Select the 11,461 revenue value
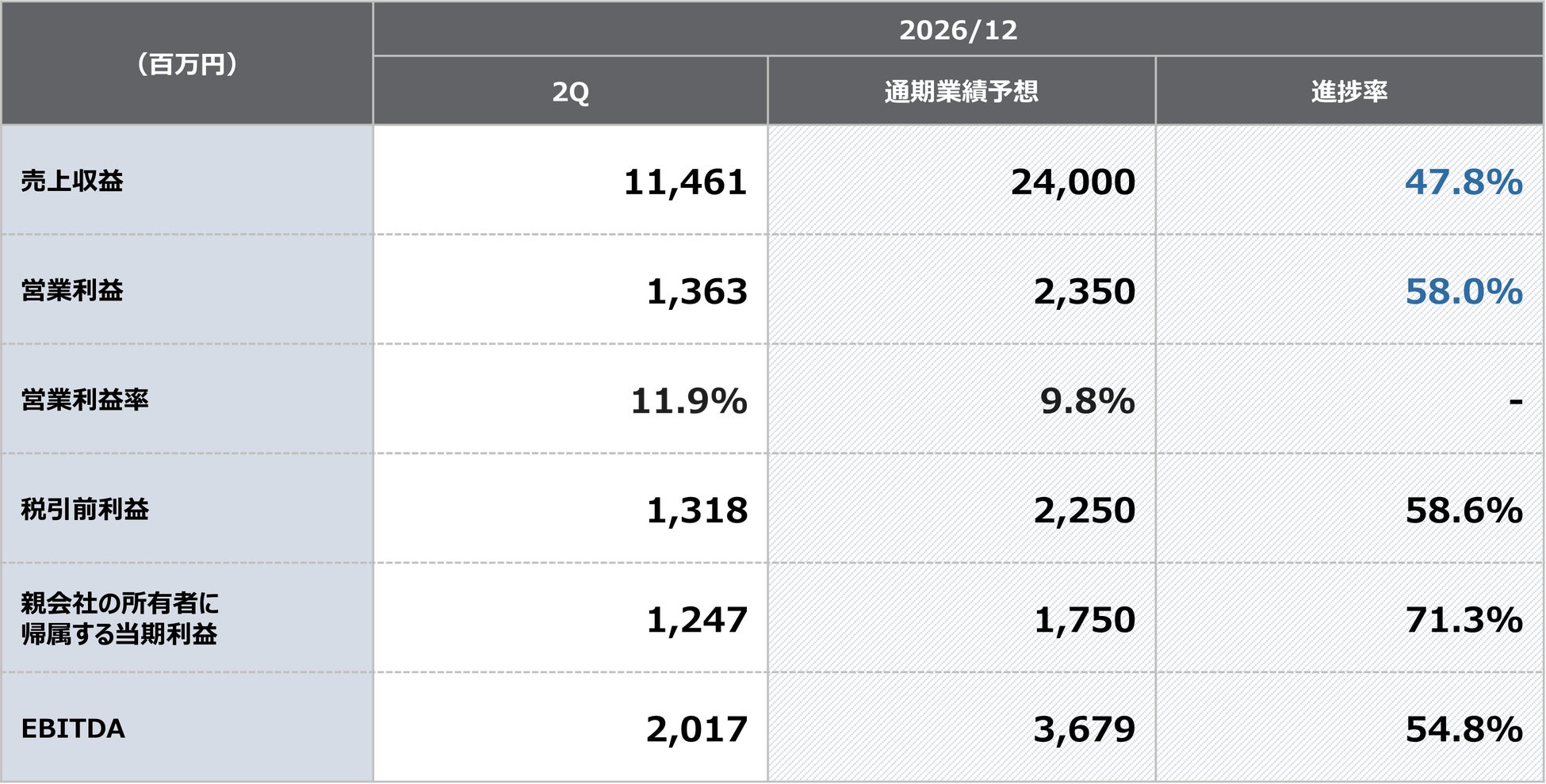Viewport: 1546px width, 784px height. click(x=685, y=182)
